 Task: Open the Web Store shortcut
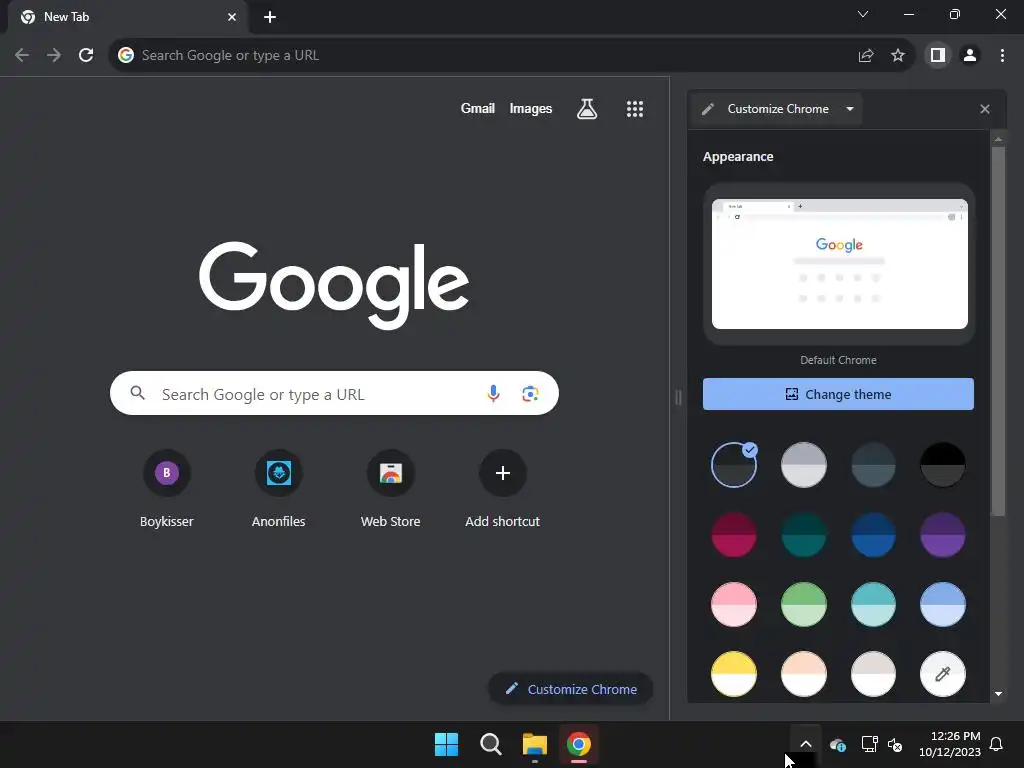(391, 490)
